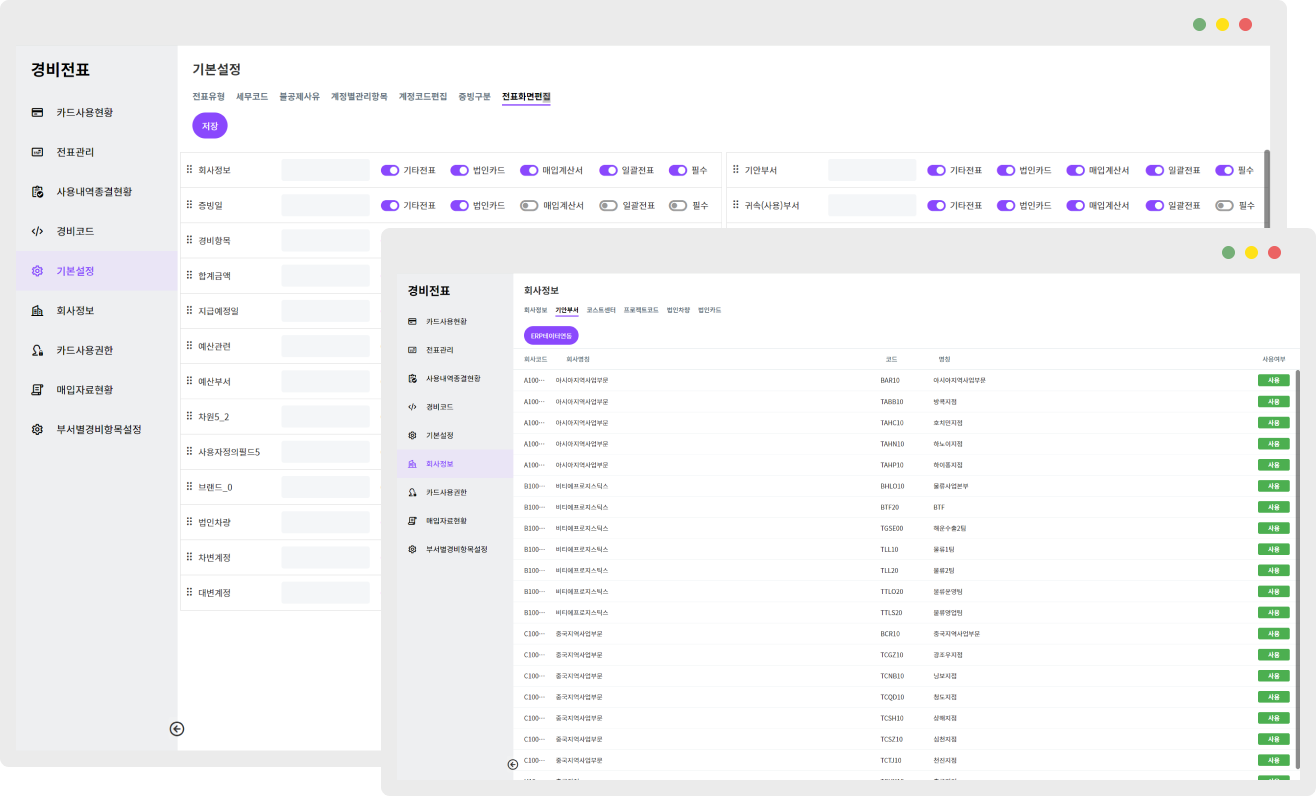
Task: Click input box beside 기안부서 row label
Action: (872, 170)
